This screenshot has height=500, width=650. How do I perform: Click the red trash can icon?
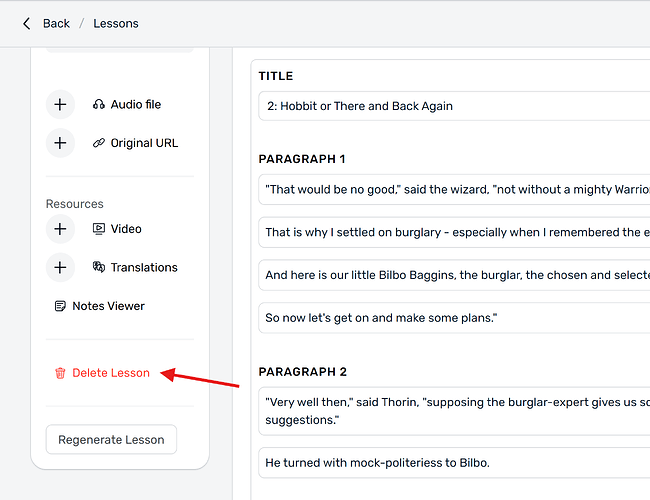[60, 373]
